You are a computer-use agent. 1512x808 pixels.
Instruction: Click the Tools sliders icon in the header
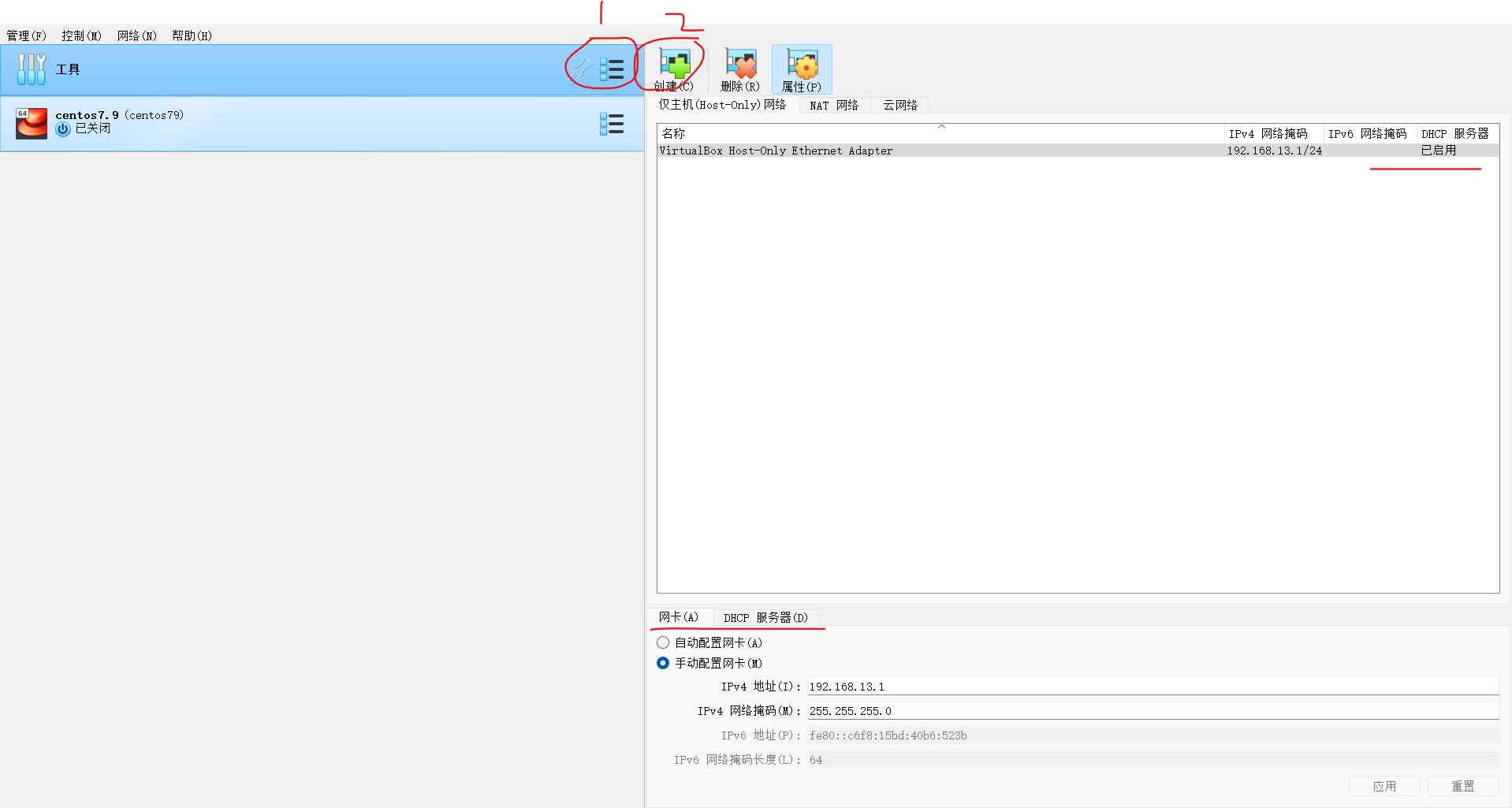(x=31, y=69)
